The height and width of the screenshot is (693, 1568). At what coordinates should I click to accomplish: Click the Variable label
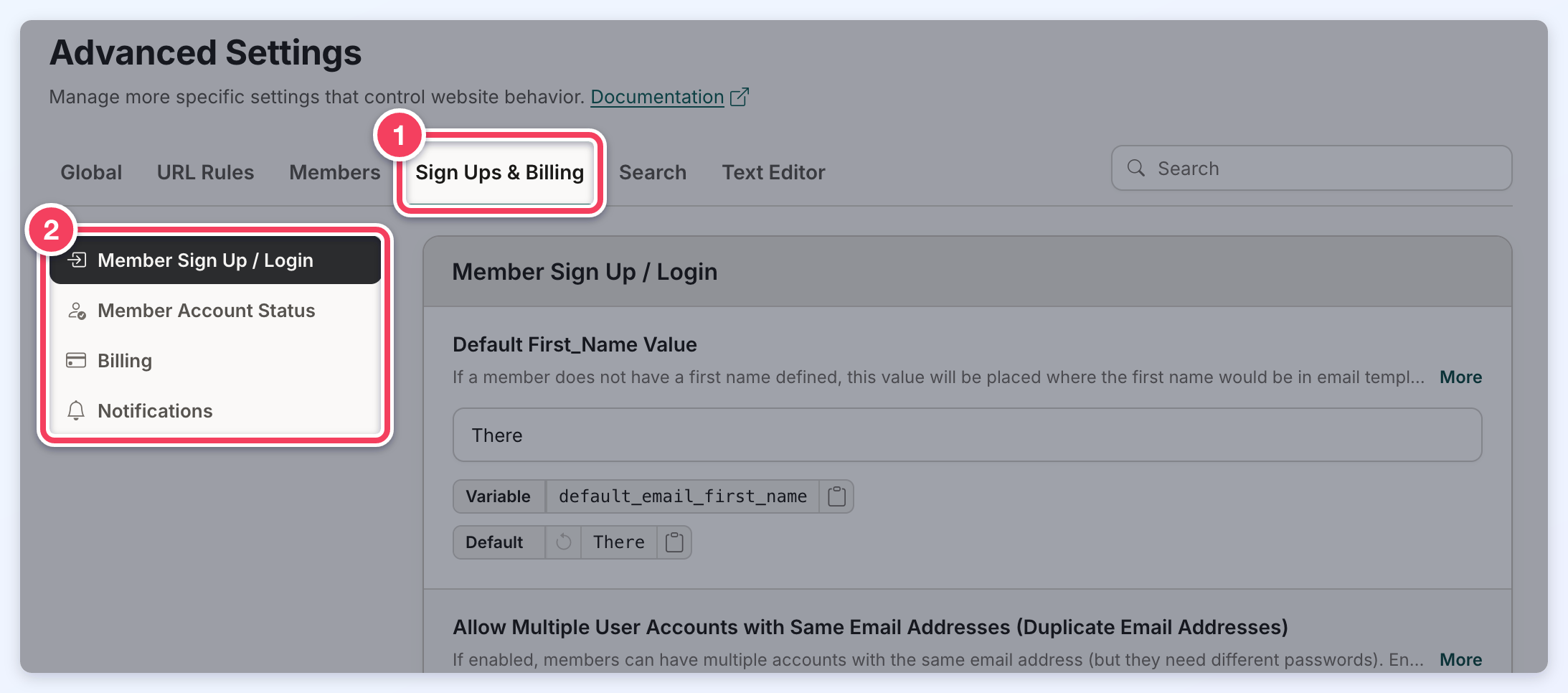coord(499,496)
